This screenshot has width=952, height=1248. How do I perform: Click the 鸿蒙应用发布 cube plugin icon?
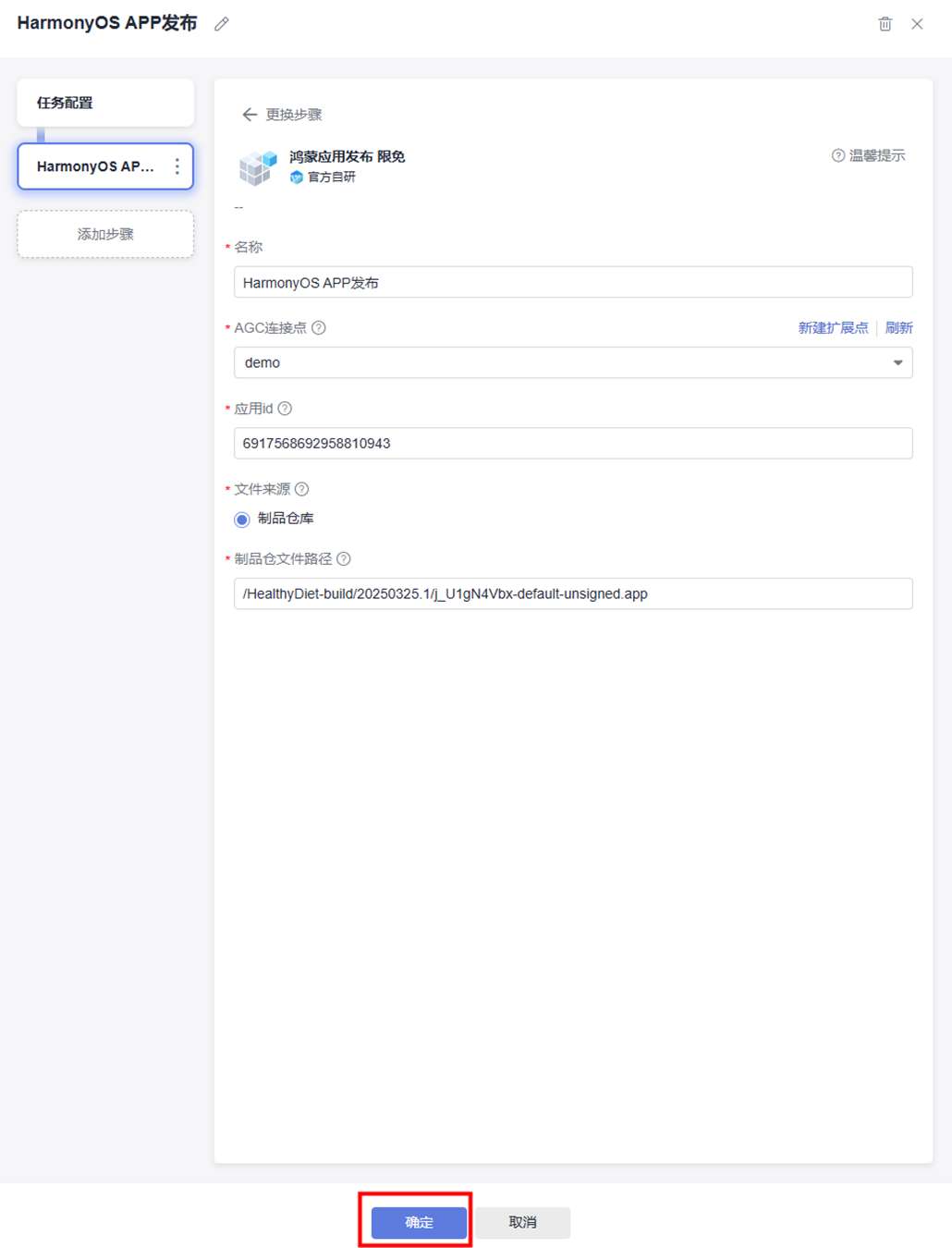tap(258, 167)
